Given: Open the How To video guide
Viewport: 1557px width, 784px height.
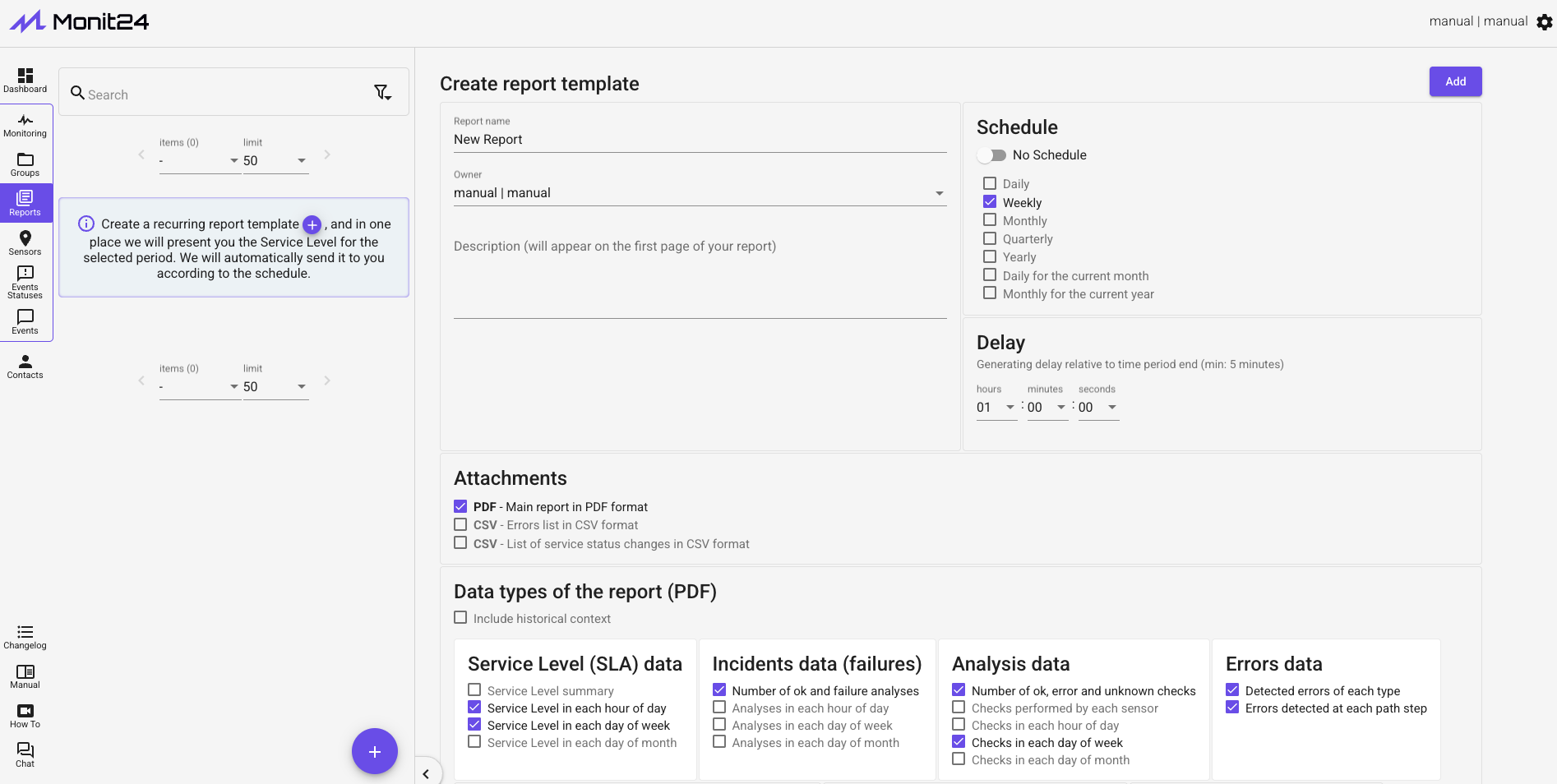Looking at the screenshot, I should click(x=25, y=716).
